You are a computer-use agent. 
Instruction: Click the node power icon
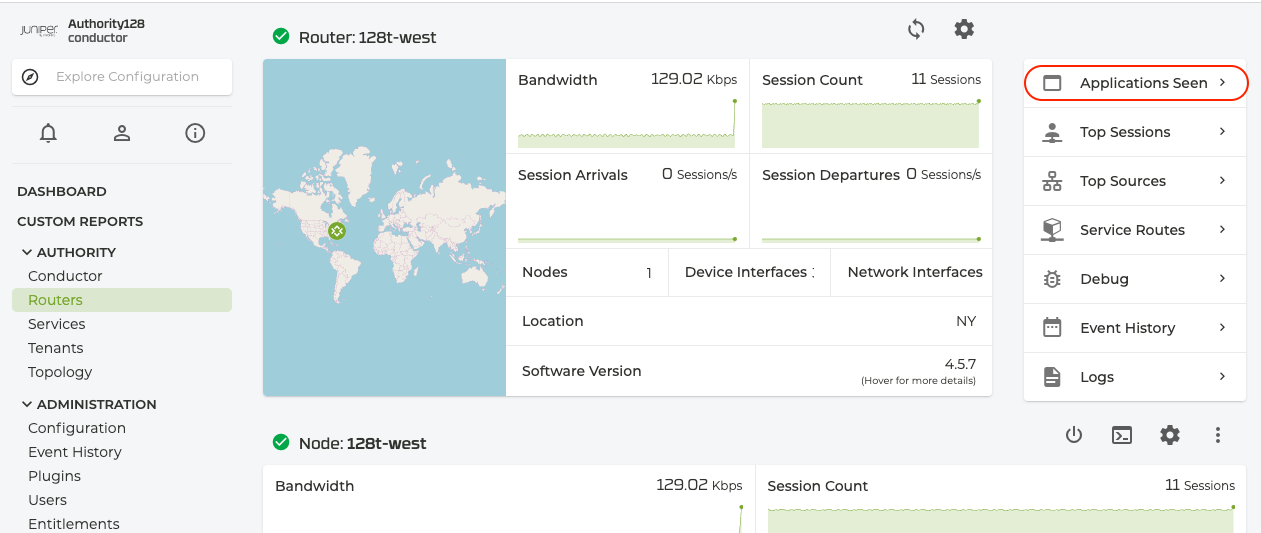click(1074, 435)
